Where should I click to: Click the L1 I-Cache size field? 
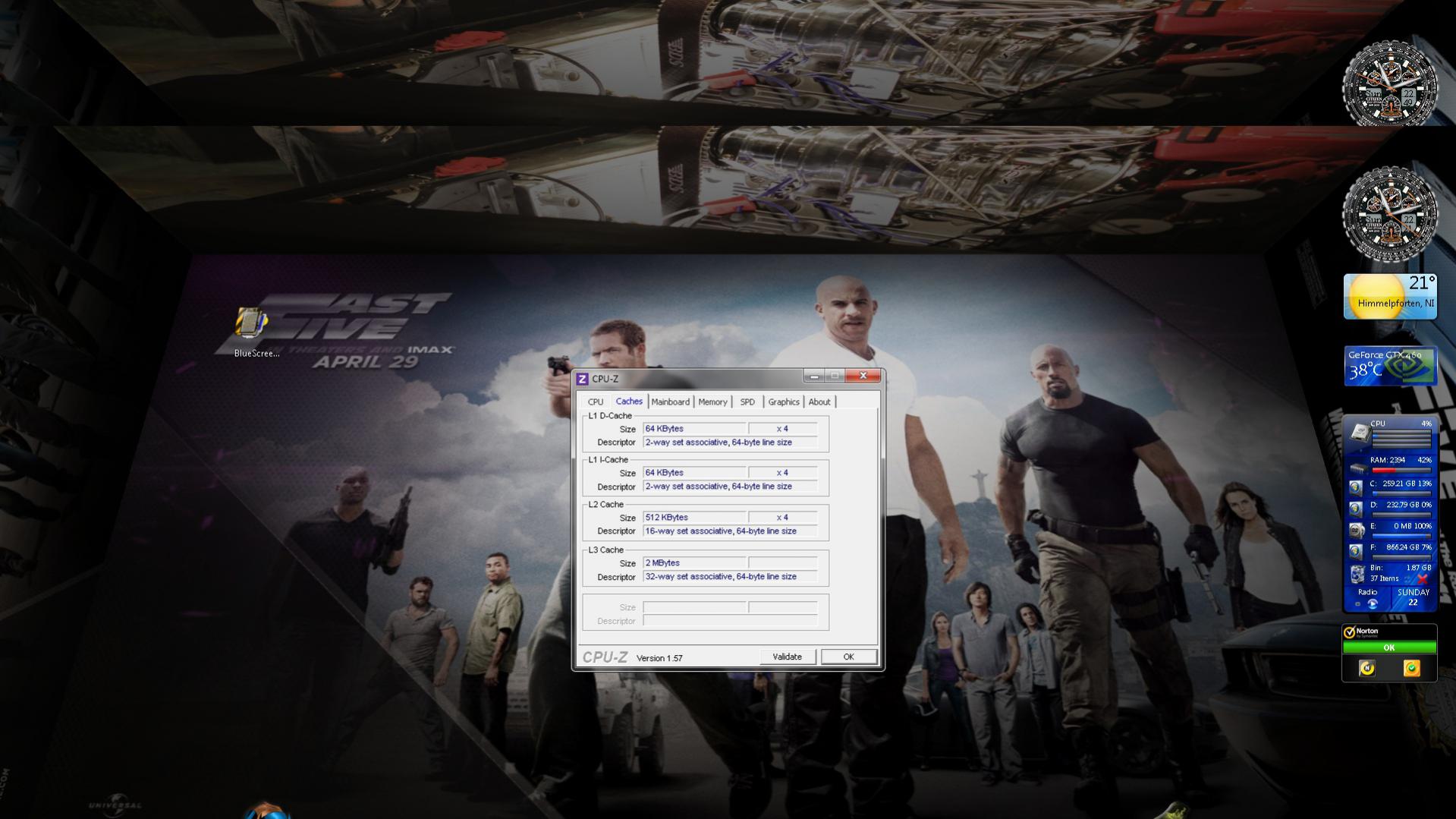click(x=695, y=473)
